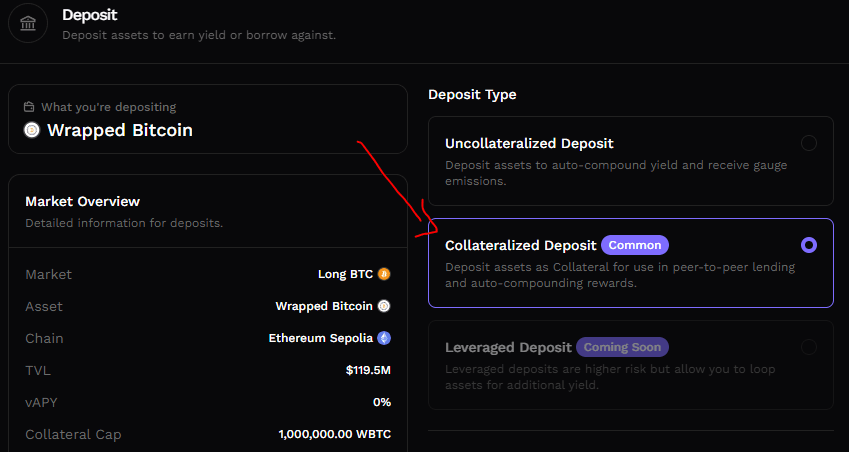849x452 pixels.
Task: Select the Uncollateralized Deposit radio button
Action: point(809,143)
